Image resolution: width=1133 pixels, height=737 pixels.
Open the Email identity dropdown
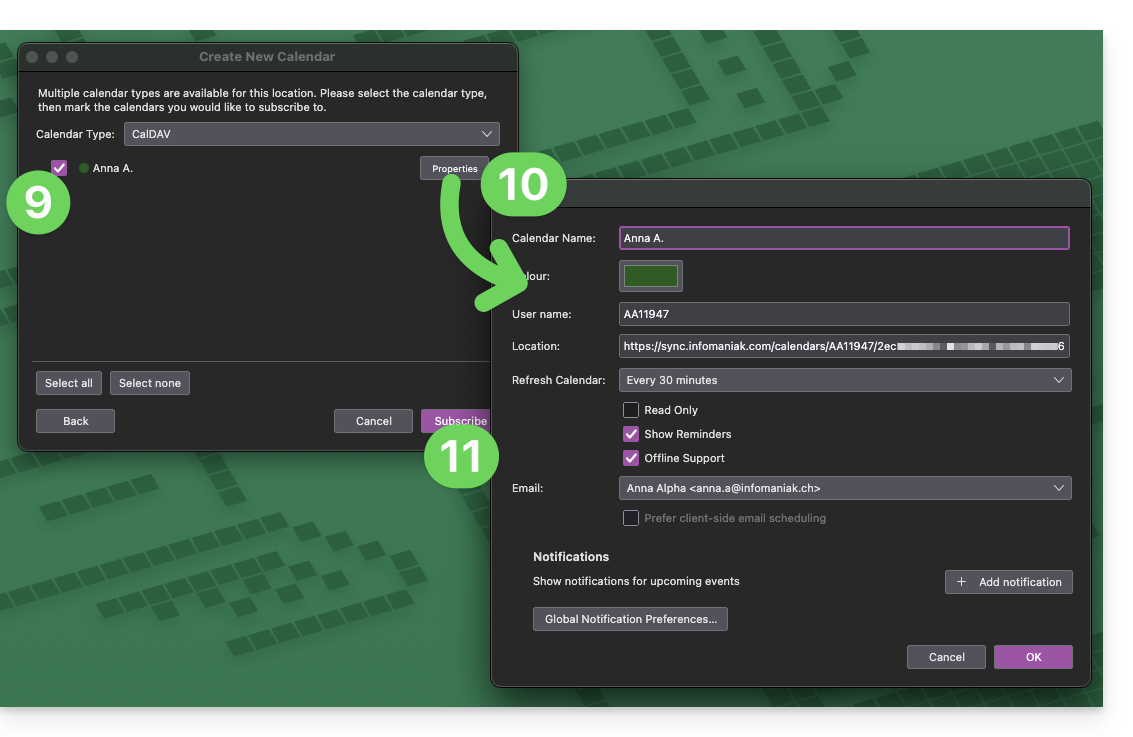[x=844, y=488]
